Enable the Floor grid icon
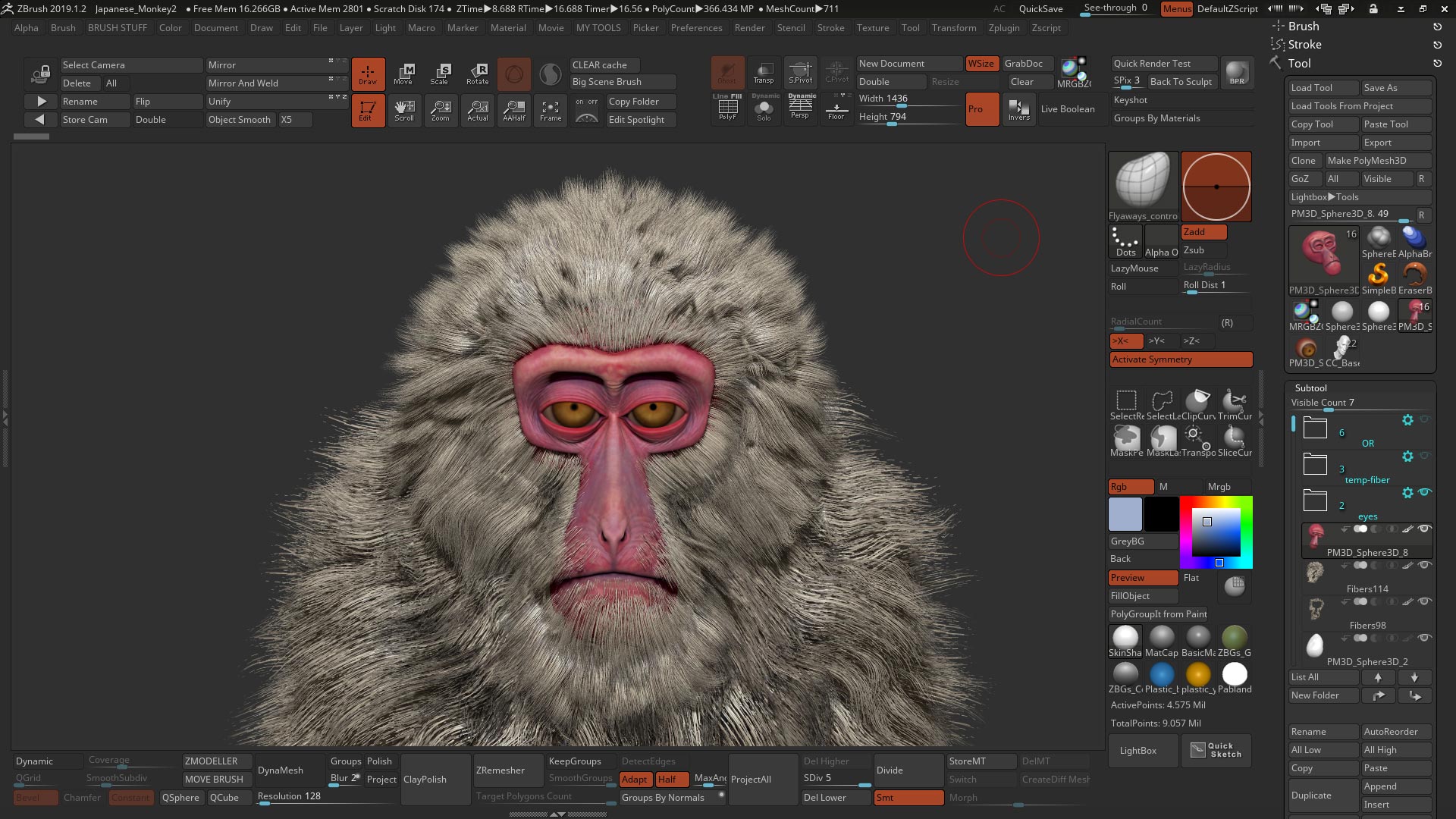 point(836,110)
